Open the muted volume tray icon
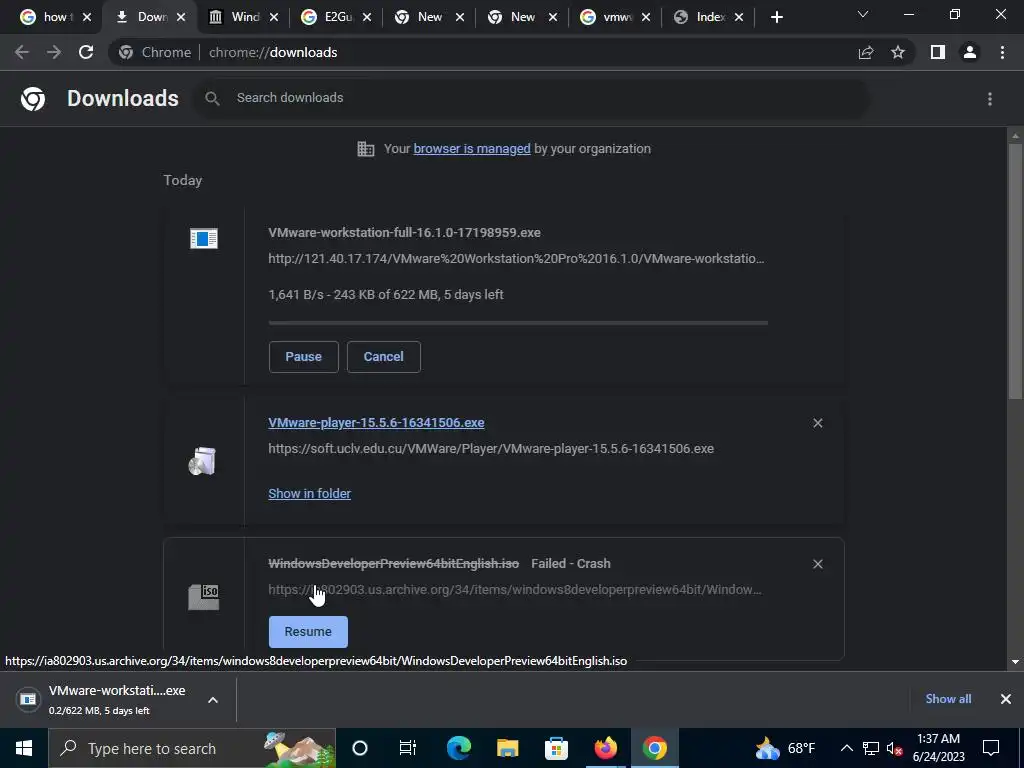1024x768 pixels. tap(895, 748)
